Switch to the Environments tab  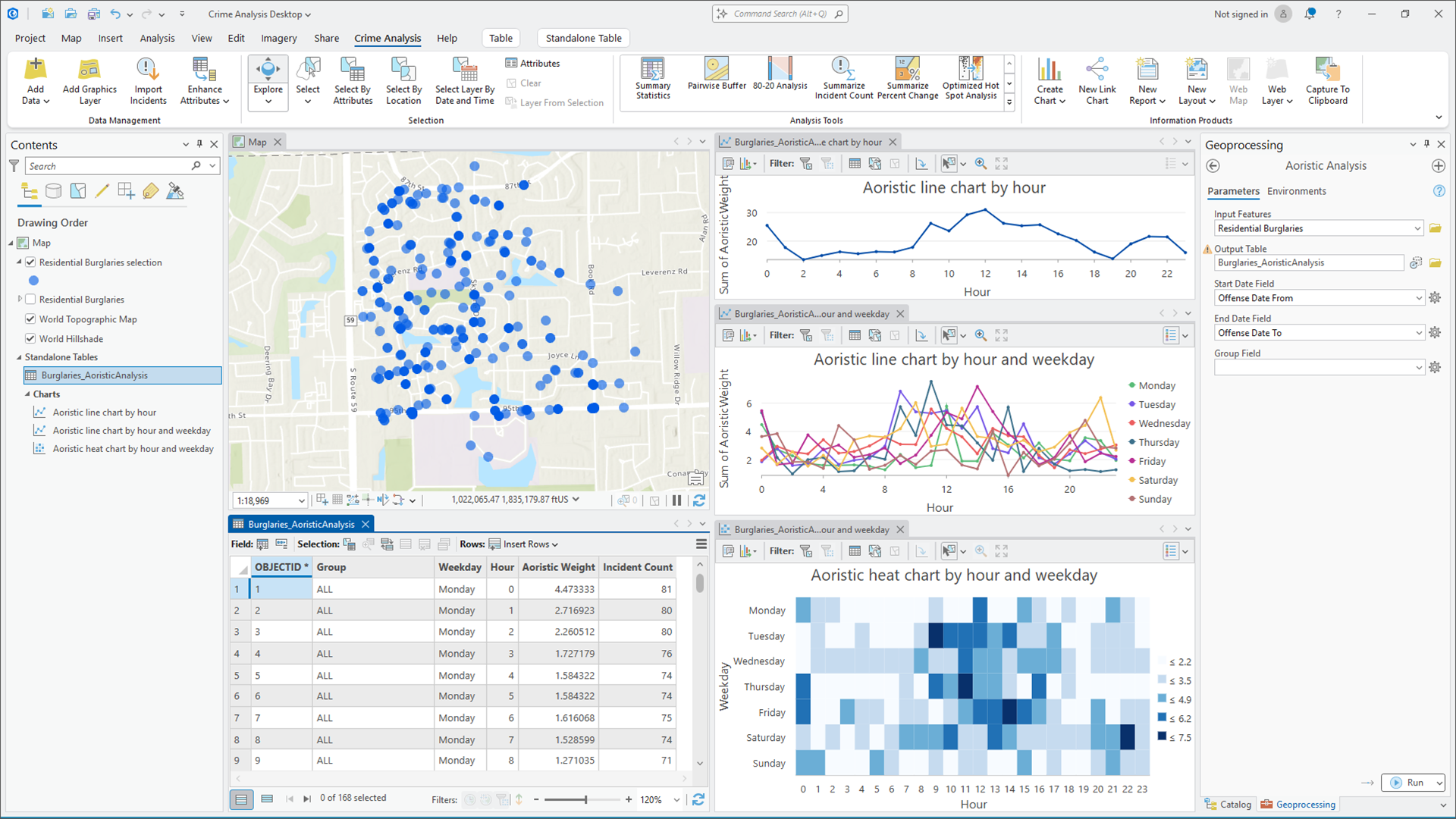pyautogui.click(x=1296, y=191)
